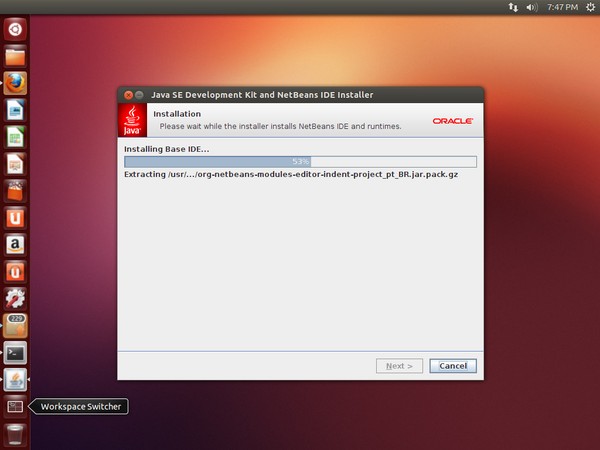Click the disabled Next > button
The width and height of the screenshot is (600, 450).
point(399,366)
